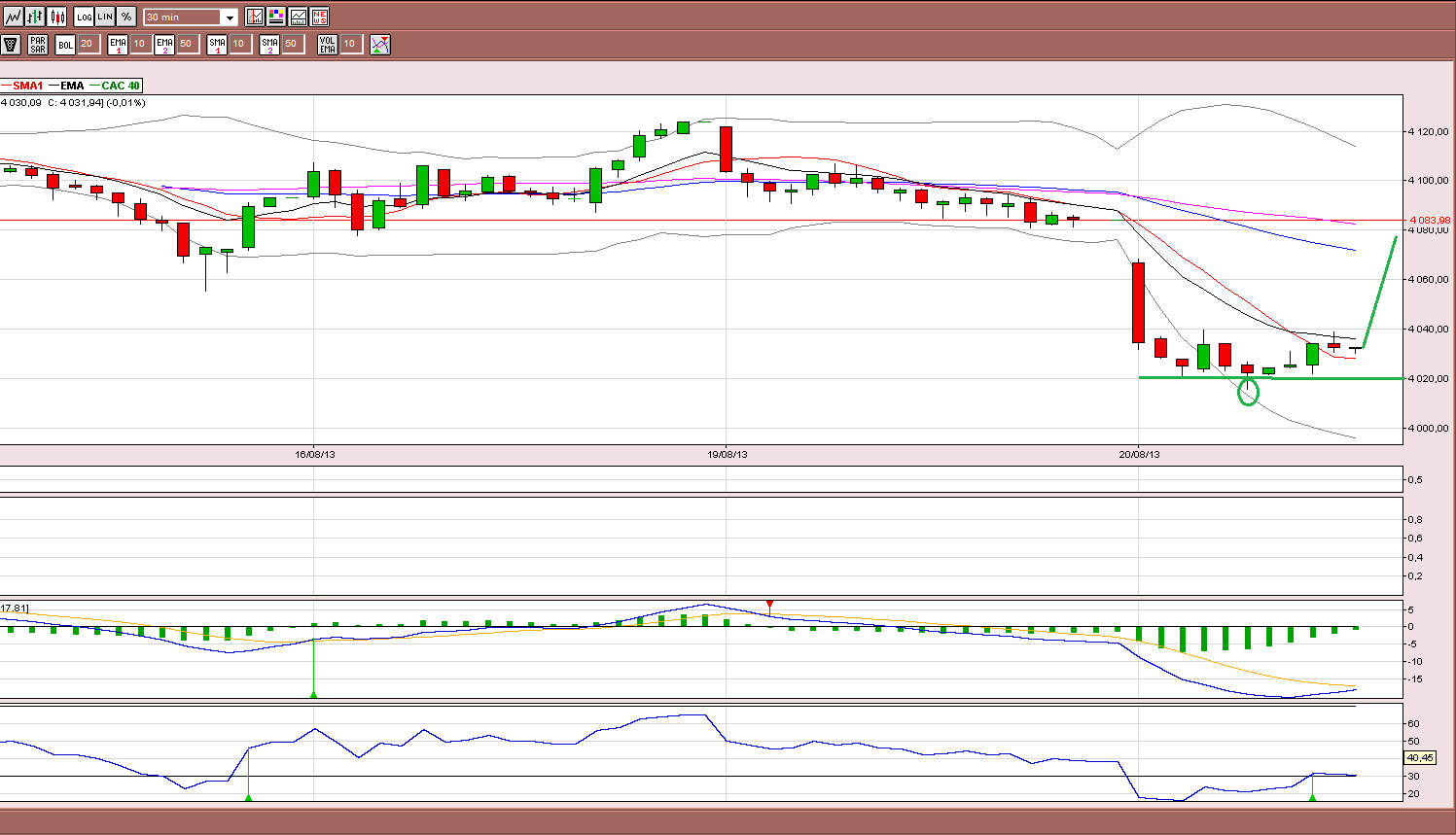Viewport: 1456px width, 835px height.
Task: Toggle the VOL EMA indicator
Action: point(328,45)
